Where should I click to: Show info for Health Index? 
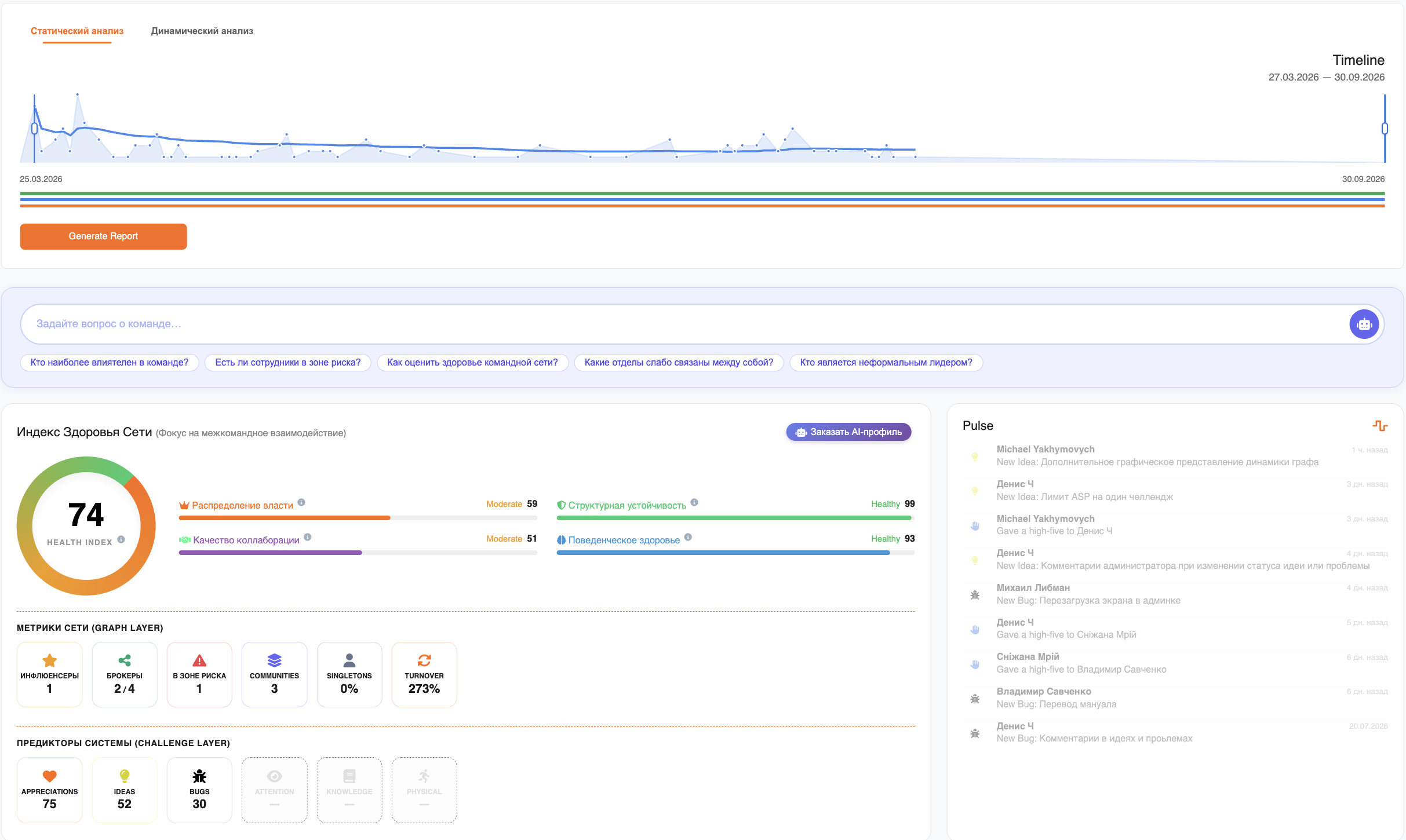tap(121, 539)
